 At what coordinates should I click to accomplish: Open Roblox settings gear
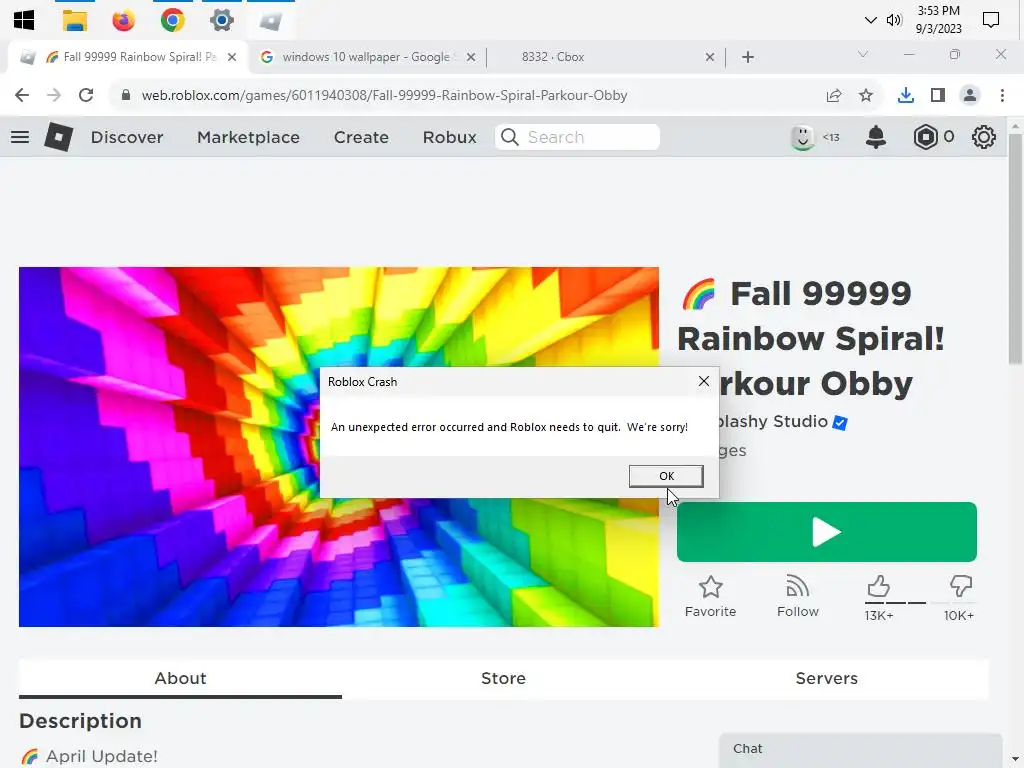984,137
